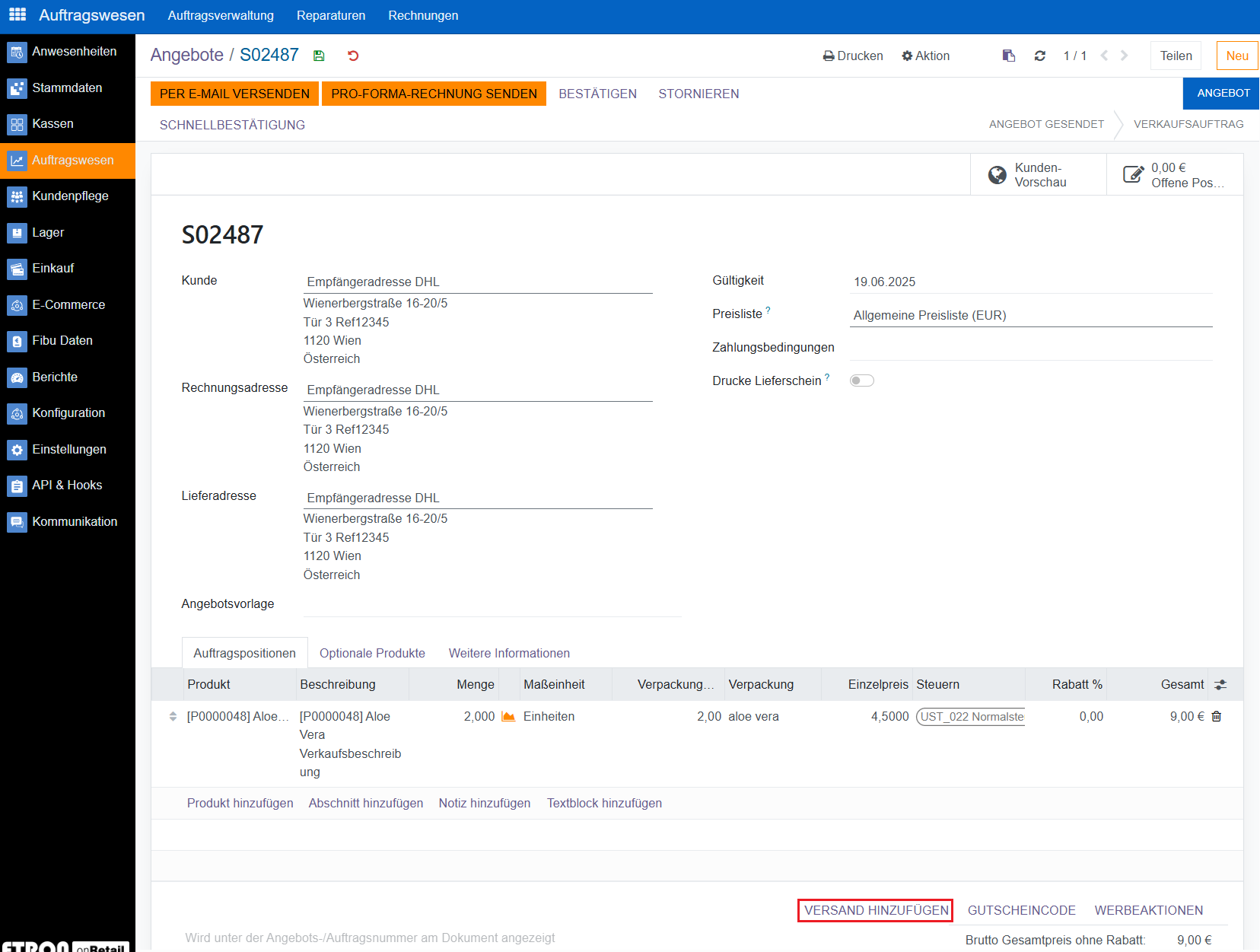Click the red discard changes icon
Screen dimensions: 1260x952
click(x=353, y=56)
